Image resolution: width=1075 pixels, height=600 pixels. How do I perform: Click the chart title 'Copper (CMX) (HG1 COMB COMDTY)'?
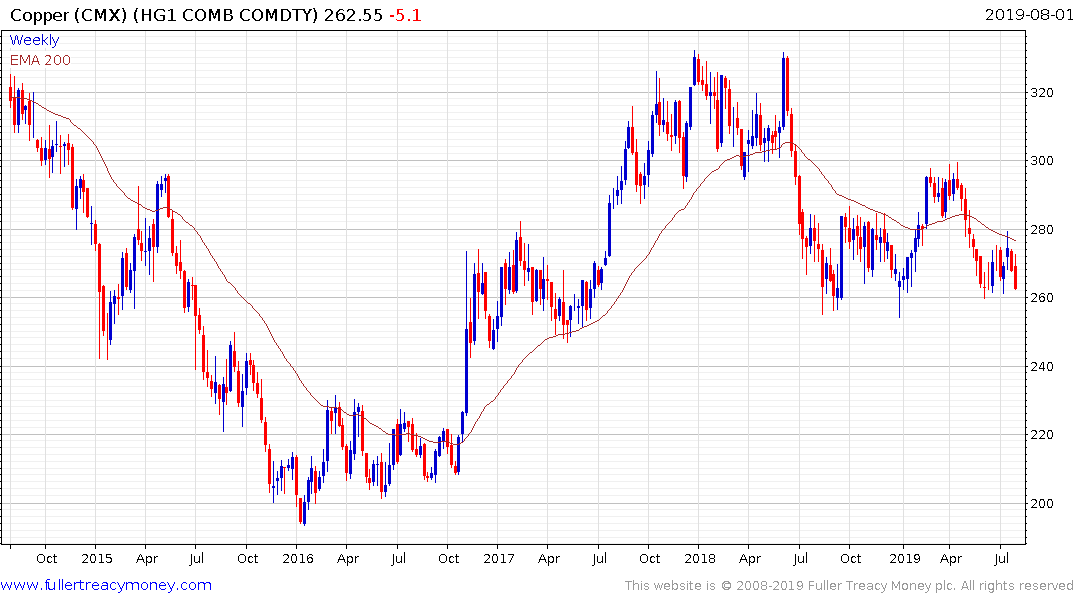(x=165, y=15)
